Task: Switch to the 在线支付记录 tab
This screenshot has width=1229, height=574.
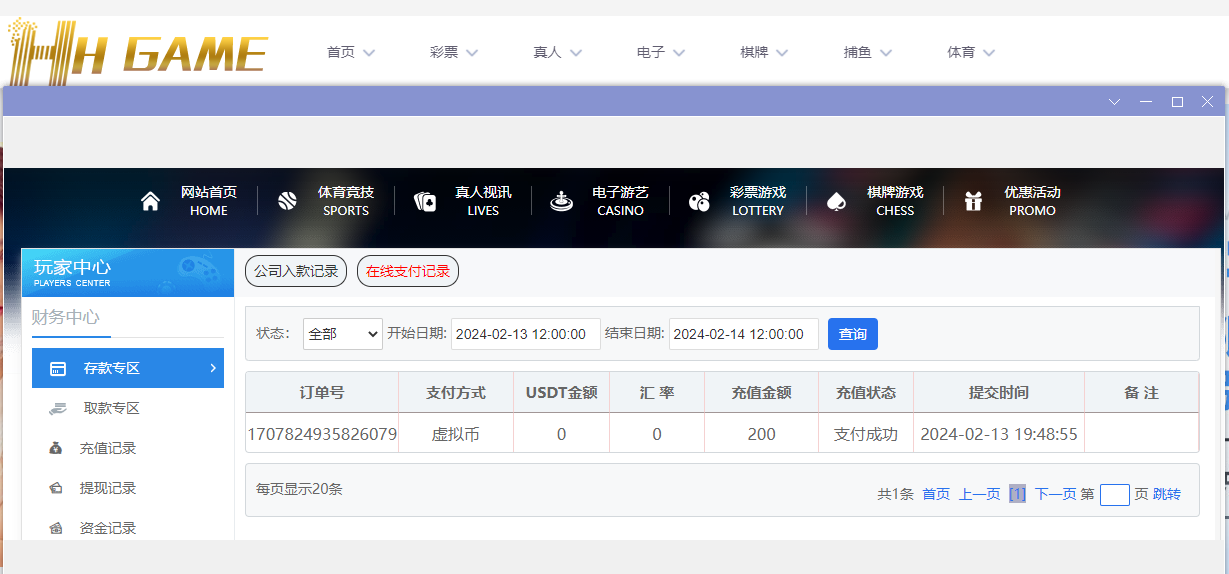Action: tap(407, 271)
